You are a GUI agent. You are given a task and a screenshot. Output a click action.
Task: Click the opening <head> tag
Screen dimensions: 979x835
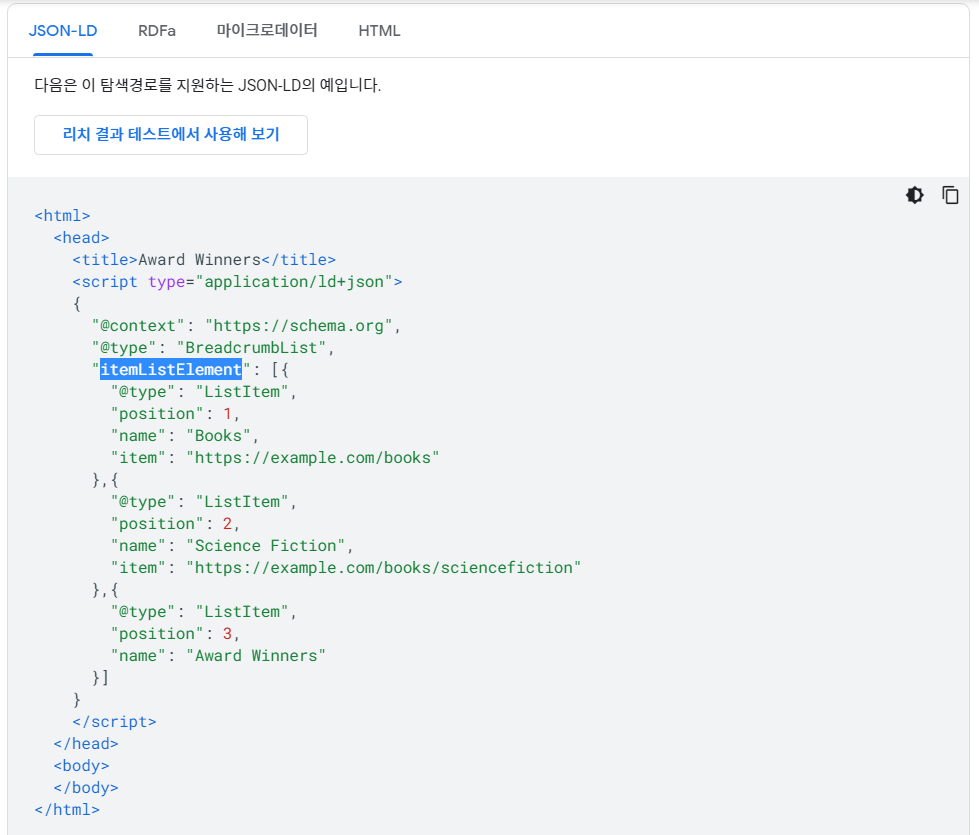[x=81, y=238]
